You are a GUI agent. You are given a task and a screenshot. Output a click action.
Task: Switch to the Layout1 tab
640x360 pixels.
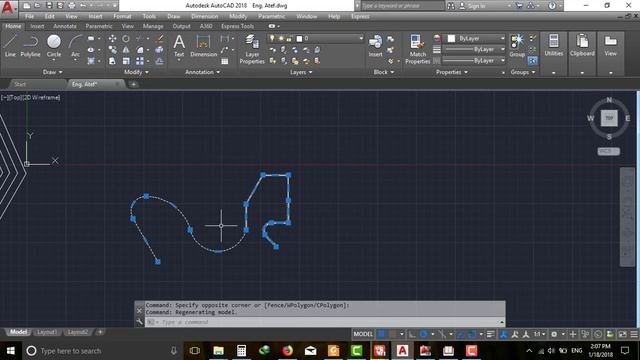[47, 332]
